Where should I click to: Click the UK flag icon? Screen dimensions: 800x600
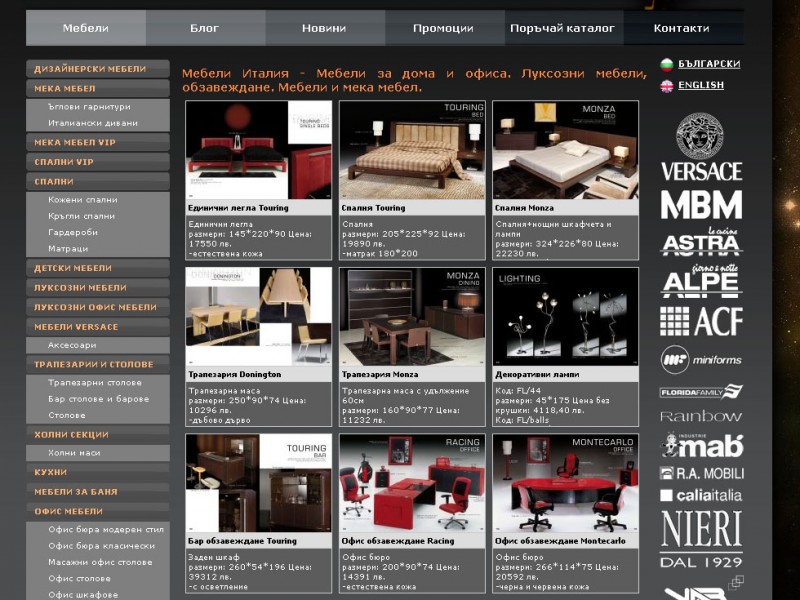coord(666,86)
